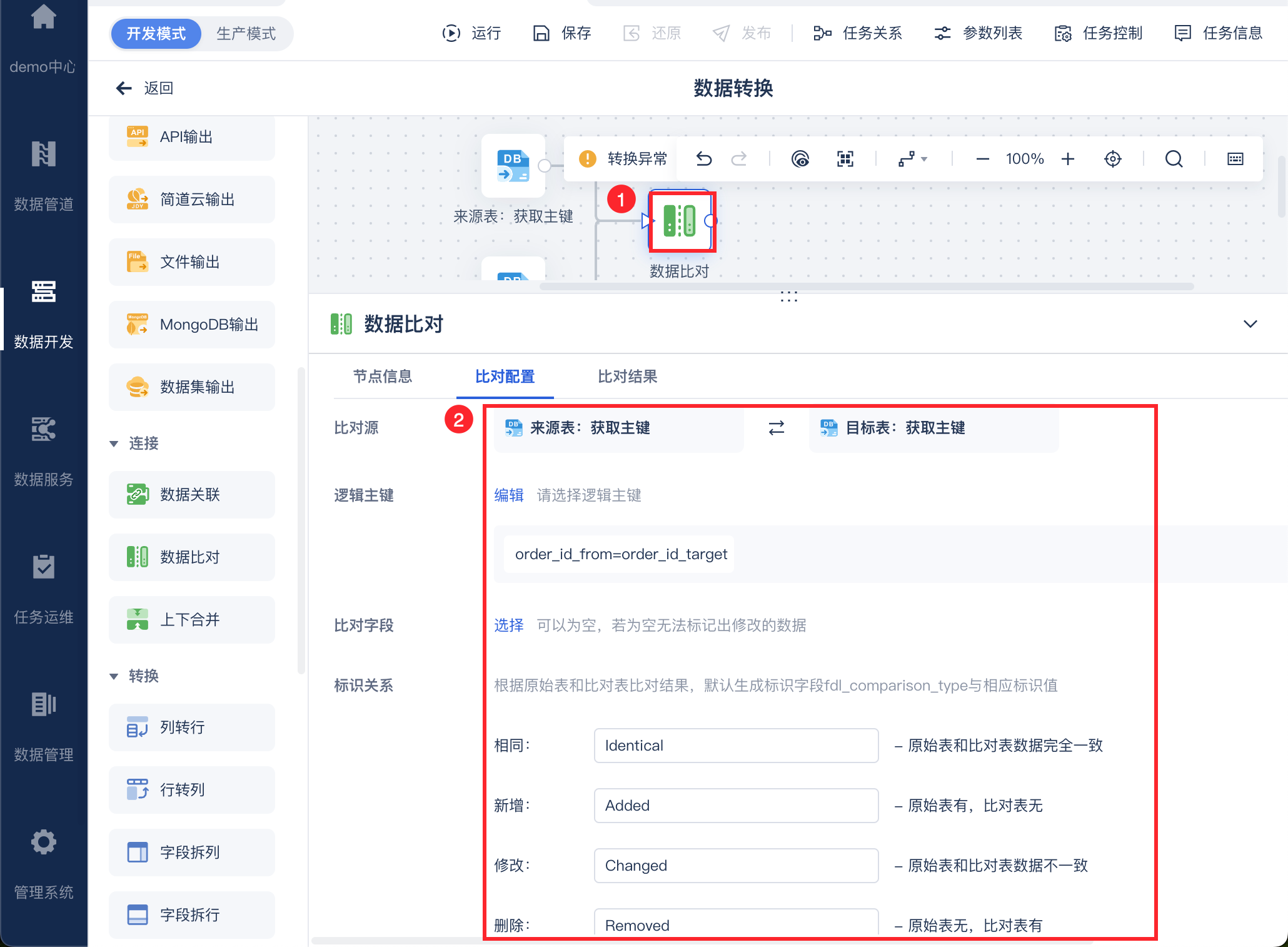Collapse the 数据比对 panel with chevron
This screenshot has width=1288, height=947.
tap(1250, 324)
